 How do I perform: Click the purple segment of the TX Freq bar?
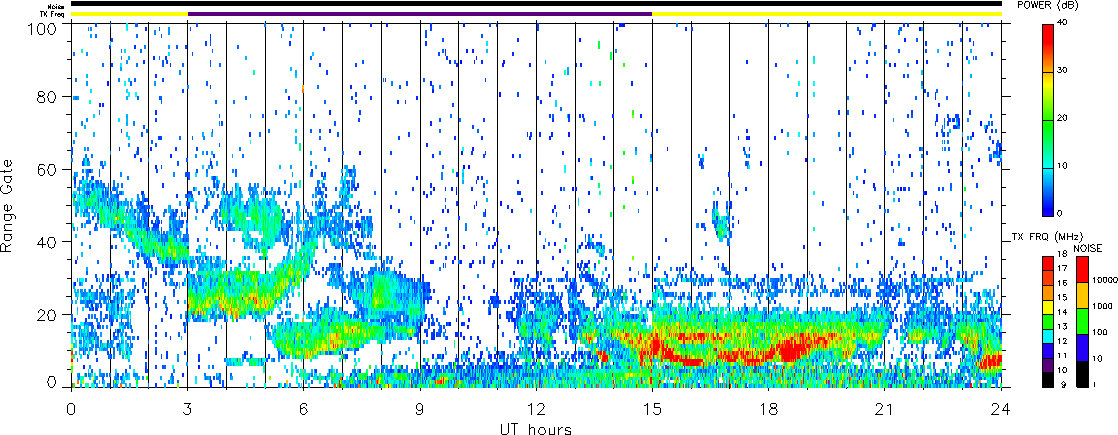click(x=420, y=14)
